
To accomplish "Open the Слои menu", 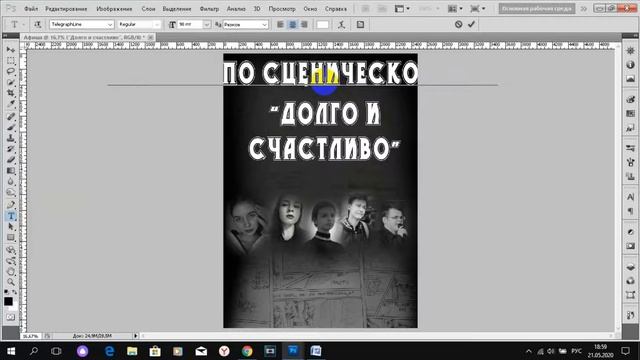I will (148, 9).
